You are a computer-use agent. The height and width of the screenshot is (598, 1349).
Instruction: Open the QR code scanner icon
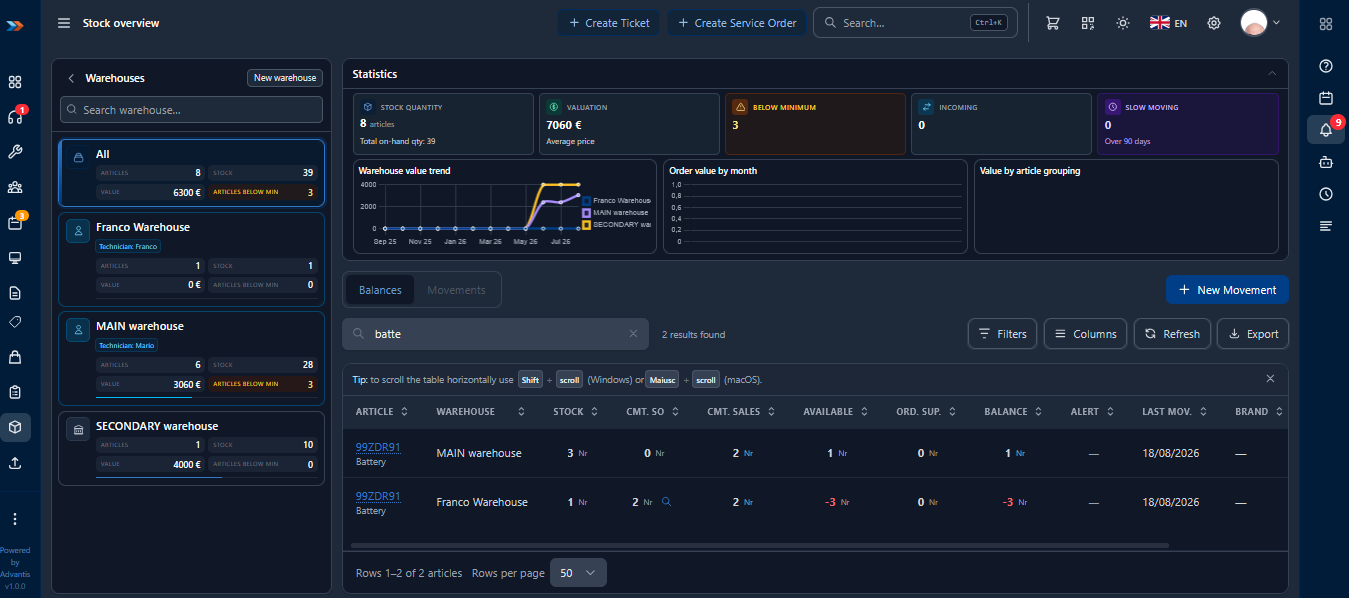point(1088,23)
